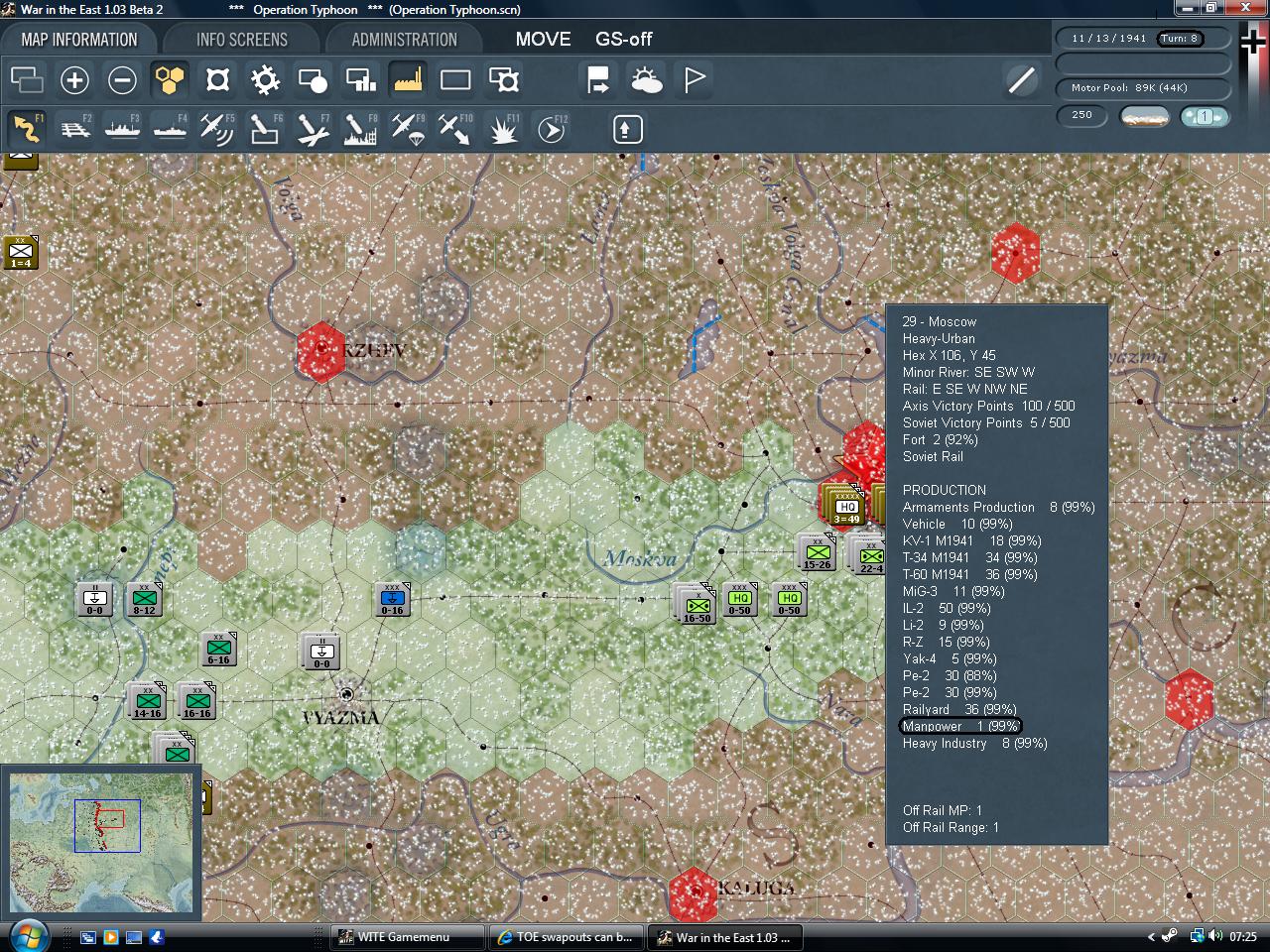Open the ADMINISTRATION tab

(x=405, y=40)
